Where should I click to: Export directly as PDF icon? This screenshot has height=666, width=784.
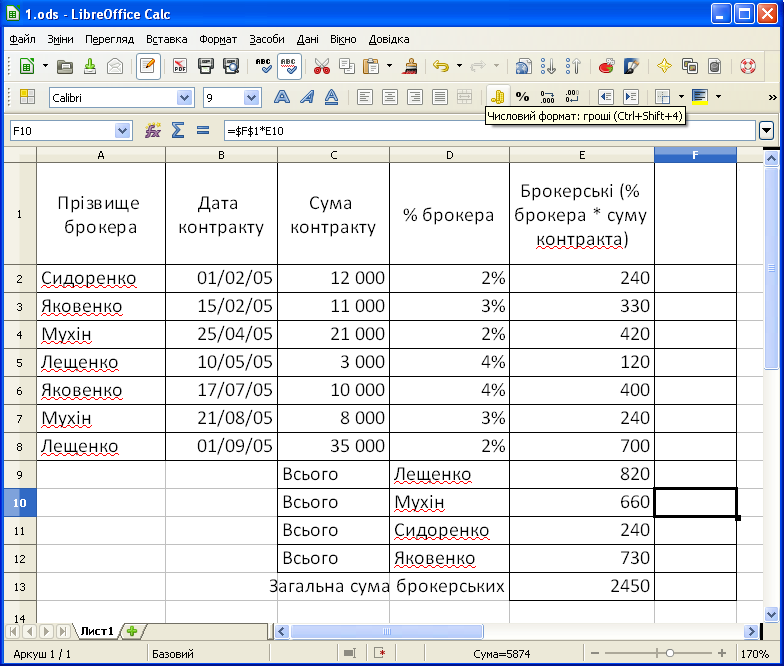tap(180, 66)
